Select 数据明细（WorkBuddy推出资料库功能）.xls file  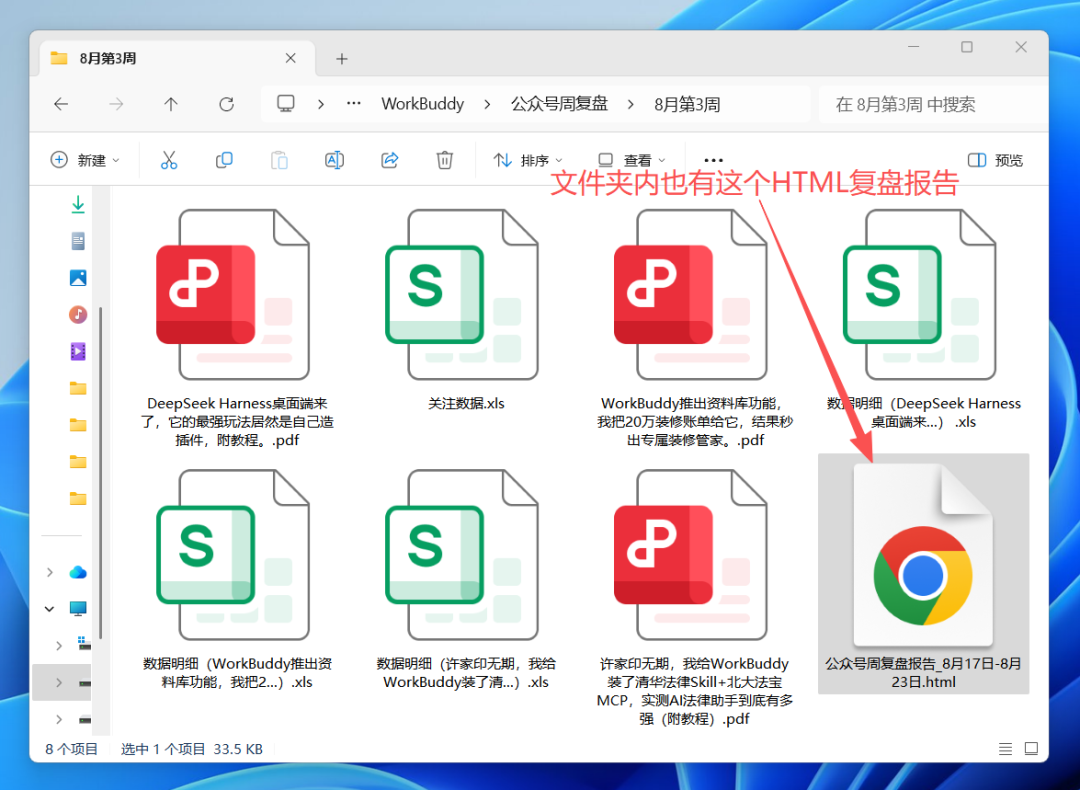[x=238, y=580]
